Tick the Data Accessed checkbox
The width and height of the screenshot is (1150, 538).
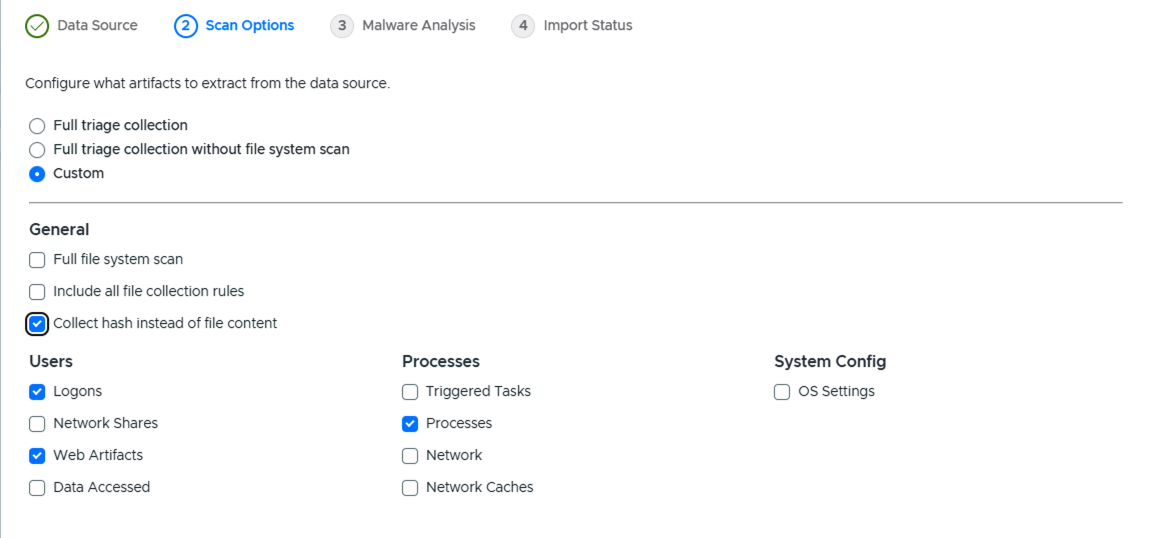[x=37, y=487]
